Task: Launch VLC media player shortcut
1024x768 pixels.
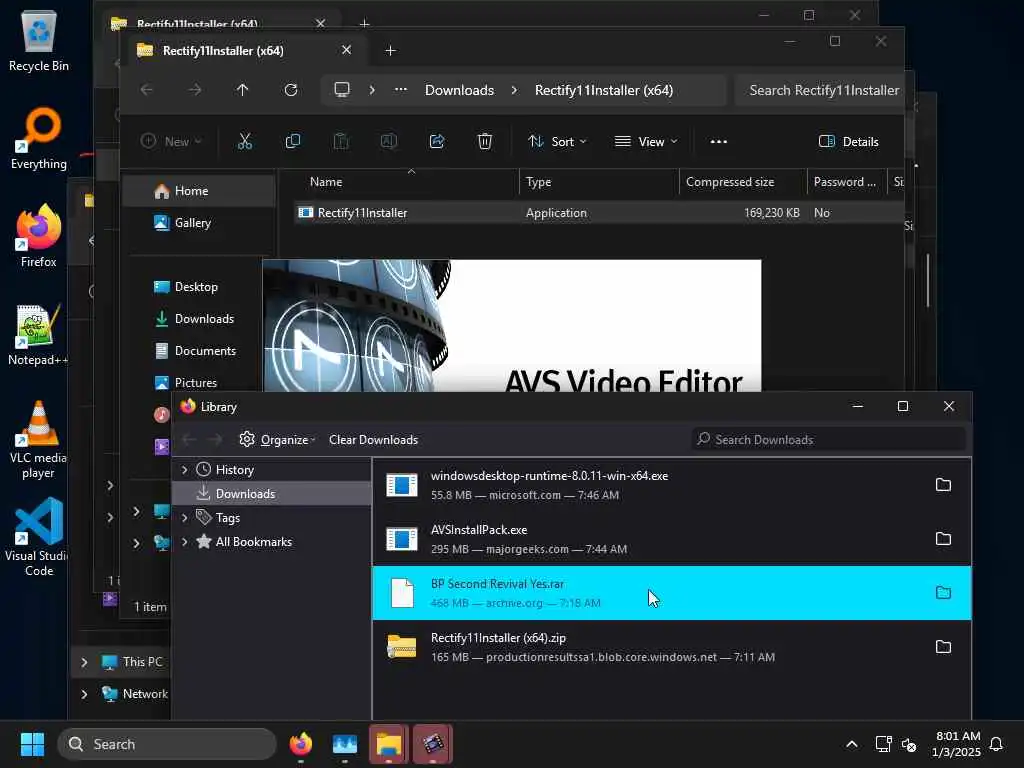Action: (39, 440)
